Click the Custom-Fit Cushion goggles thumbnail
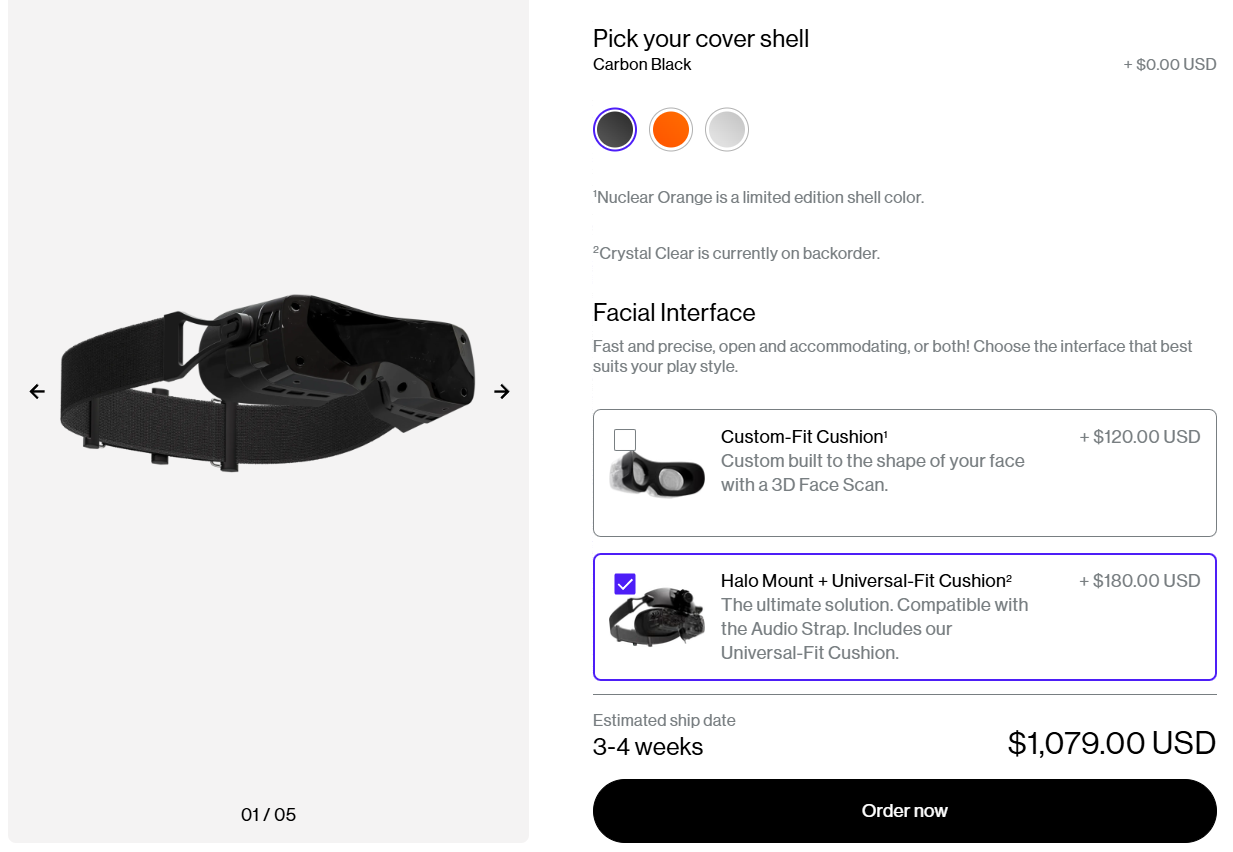 coord(657,472)
